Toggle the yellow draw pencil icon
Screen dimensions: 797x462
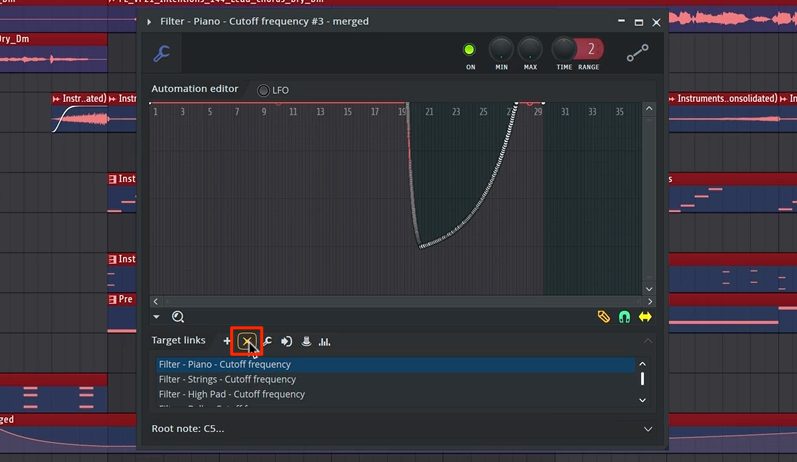click(603, 317)
